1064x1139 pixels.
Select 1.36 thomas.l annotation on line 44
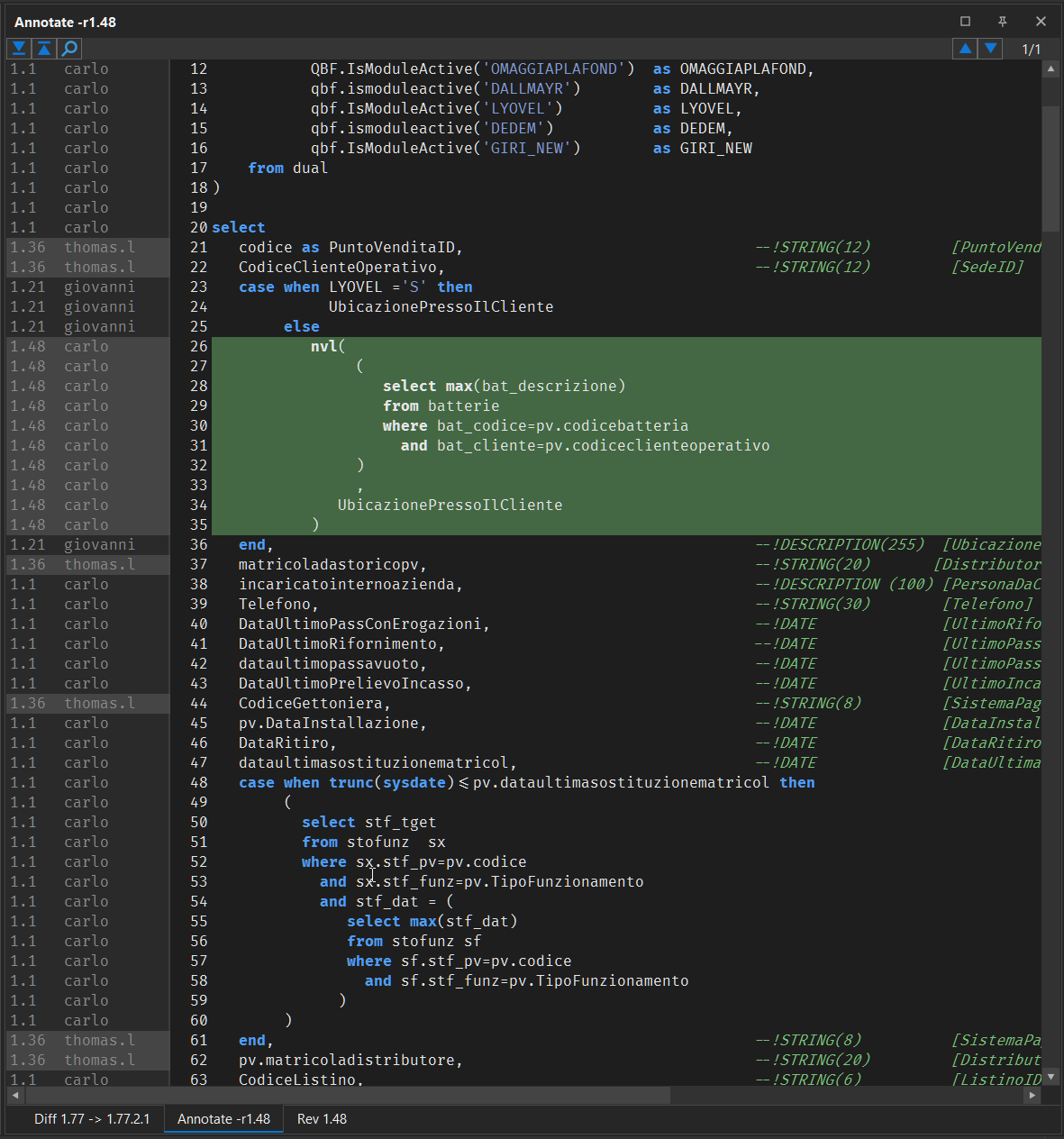click(x=87, y=704)
